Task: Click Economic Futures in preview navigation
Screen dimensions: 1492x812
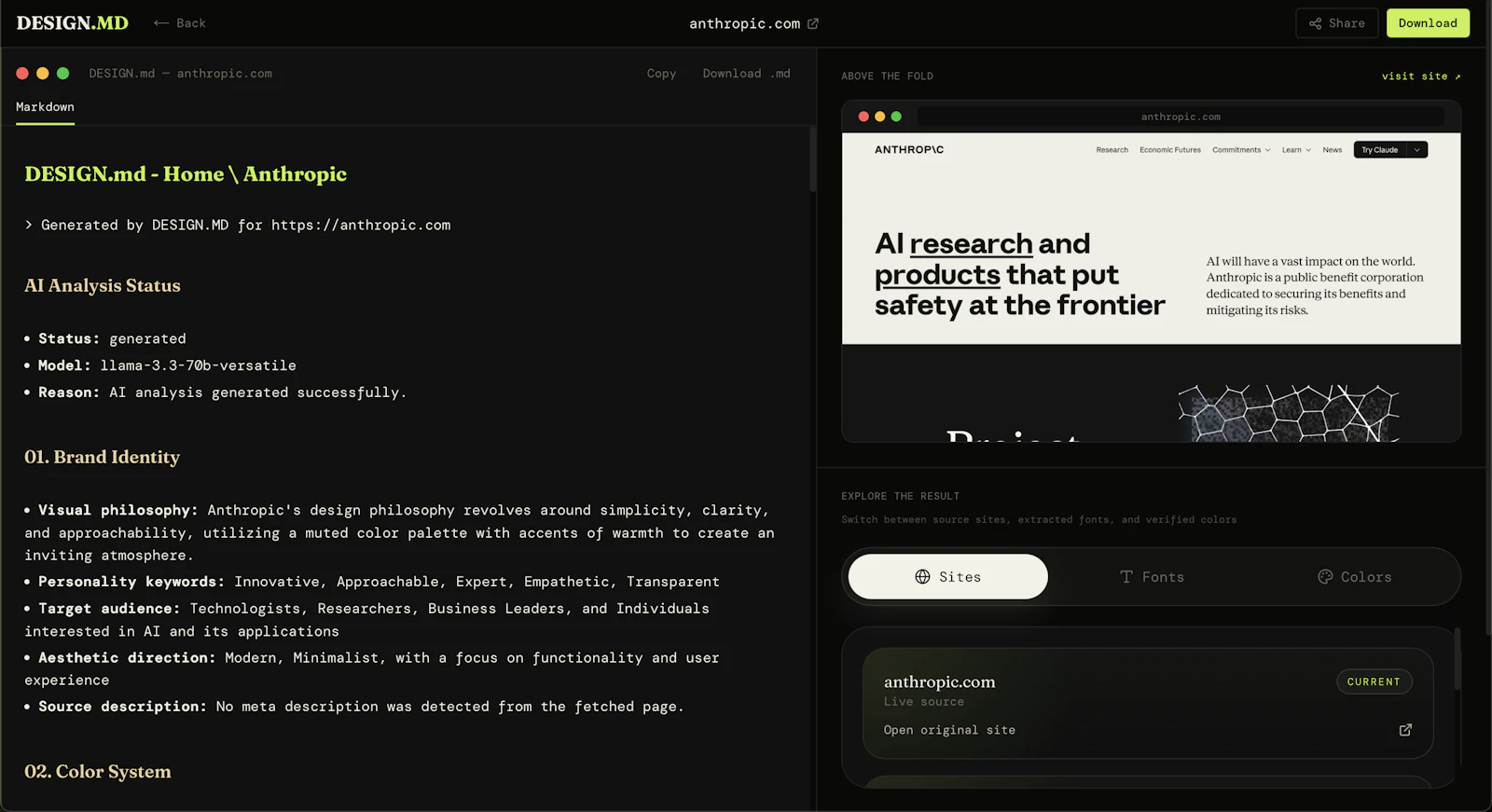Action: (1170, 150)
